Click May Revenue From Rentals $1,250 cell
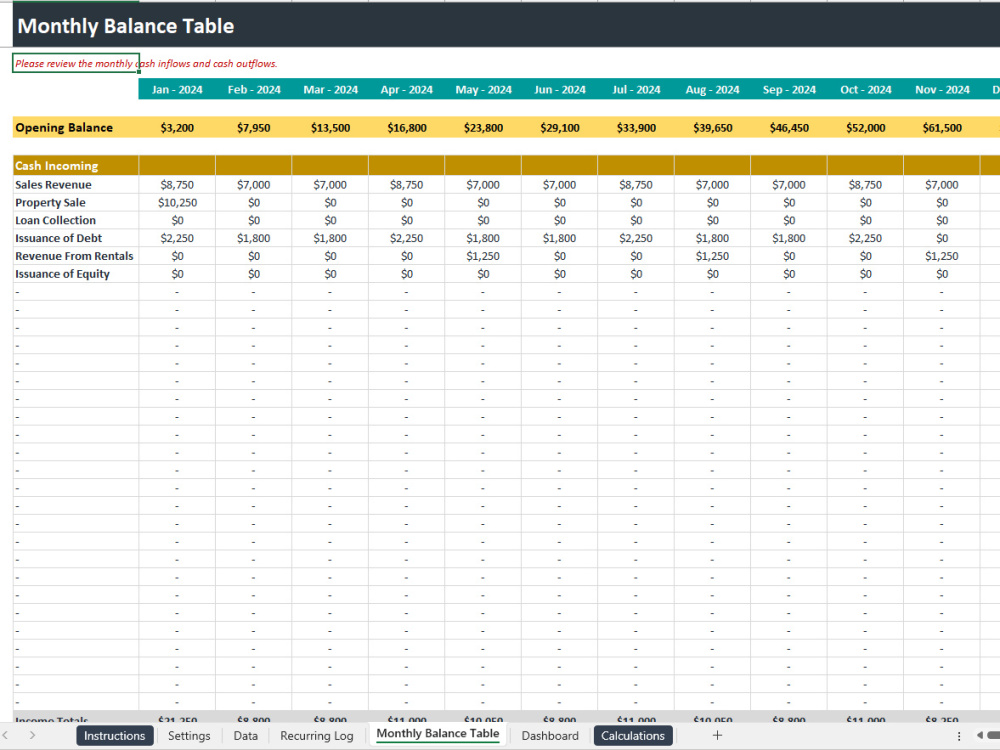This screenshot has width=1000, height=750. (483, 256)
